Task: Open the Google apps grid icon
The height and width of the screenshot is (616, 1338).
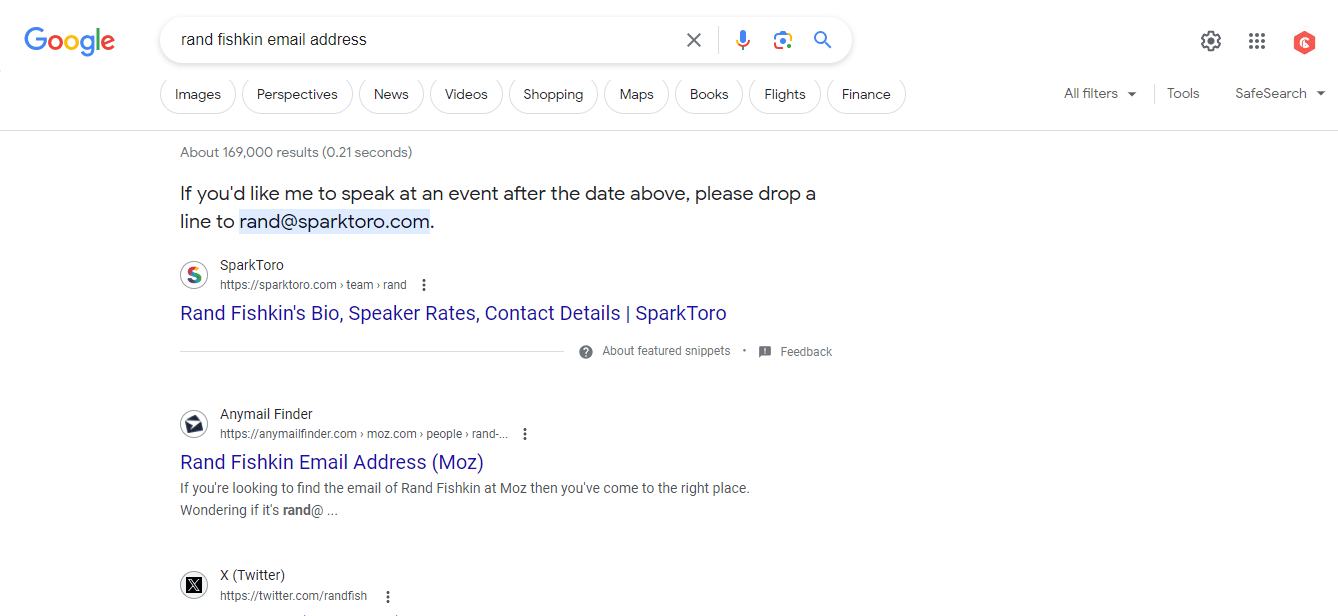Action: tap(1257, 41)
